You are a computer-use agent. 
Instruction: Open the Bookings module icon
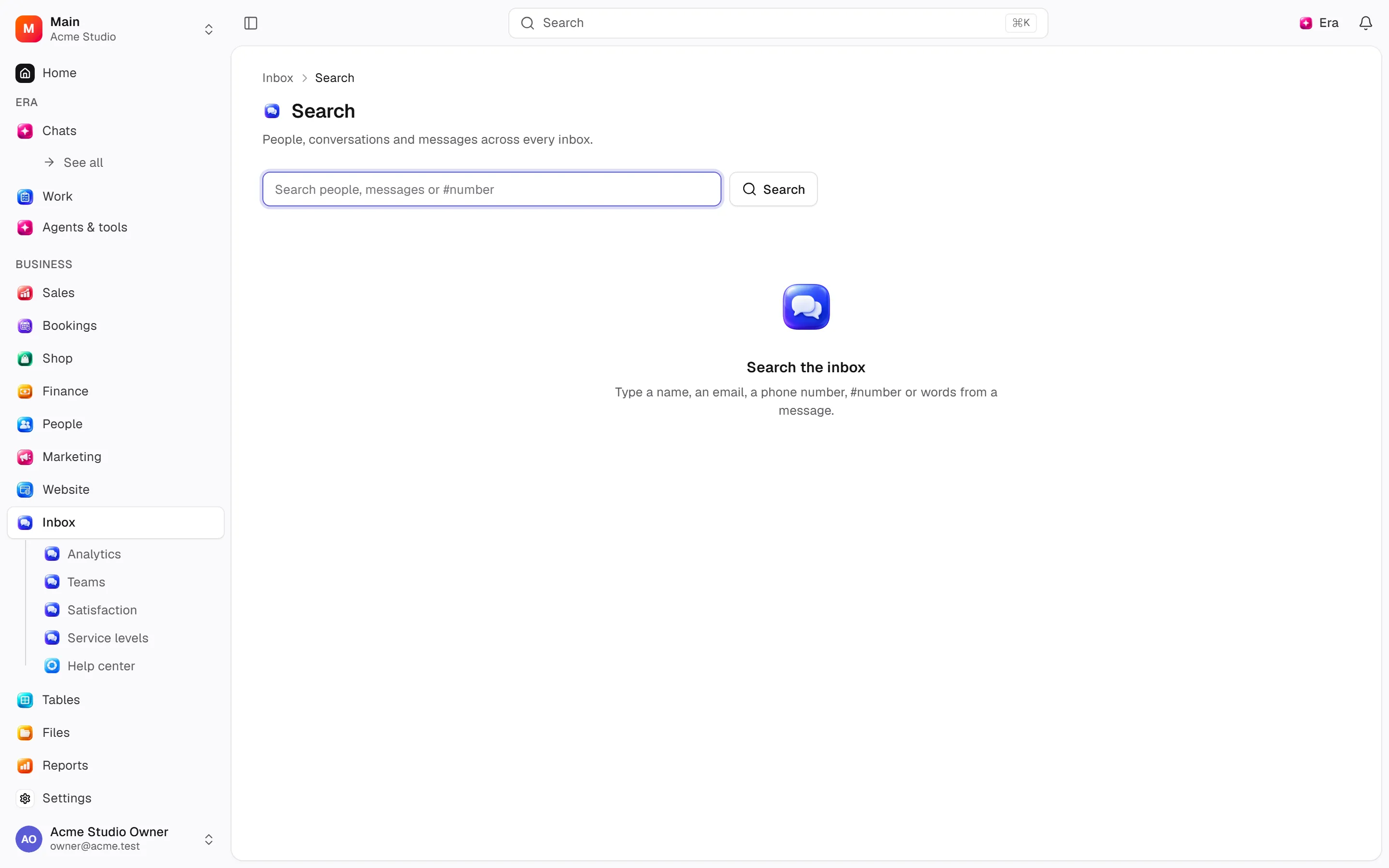pyautogui.click(x=25, y=325)
